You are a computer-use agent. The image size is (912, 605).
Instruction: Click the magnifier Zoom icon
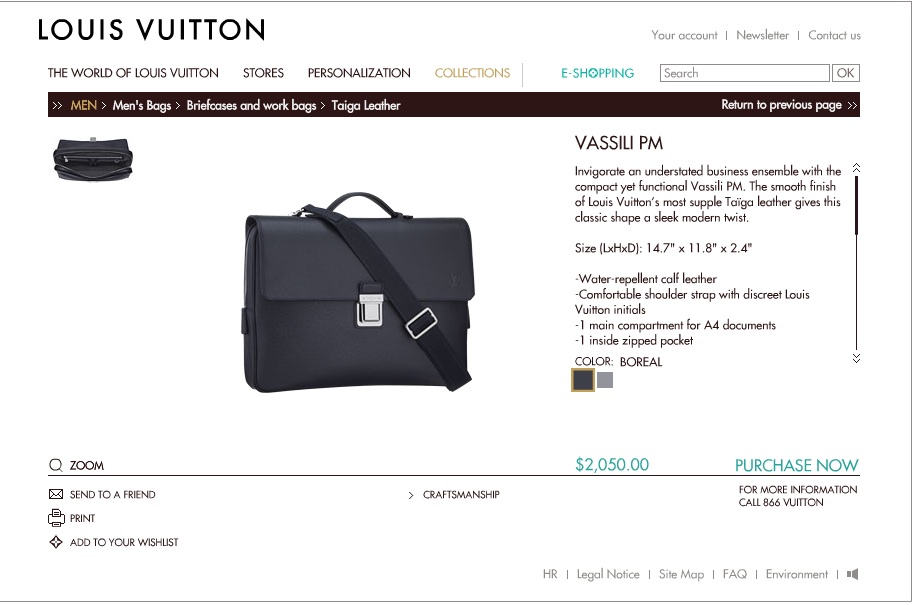55,465
